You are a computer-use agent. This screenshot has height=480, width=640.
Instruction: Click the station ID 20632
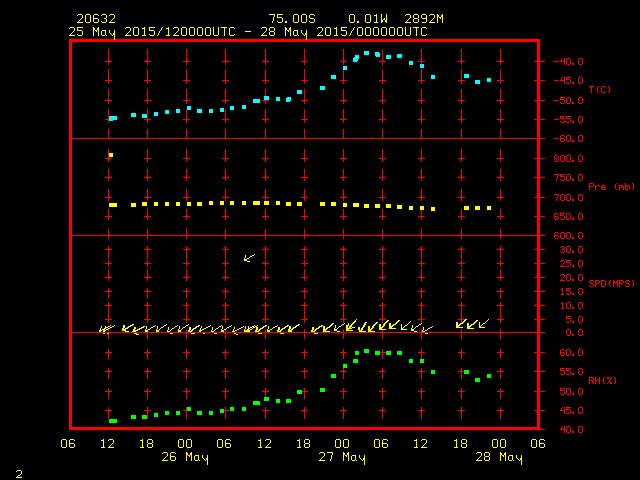(x=93, y=19)
